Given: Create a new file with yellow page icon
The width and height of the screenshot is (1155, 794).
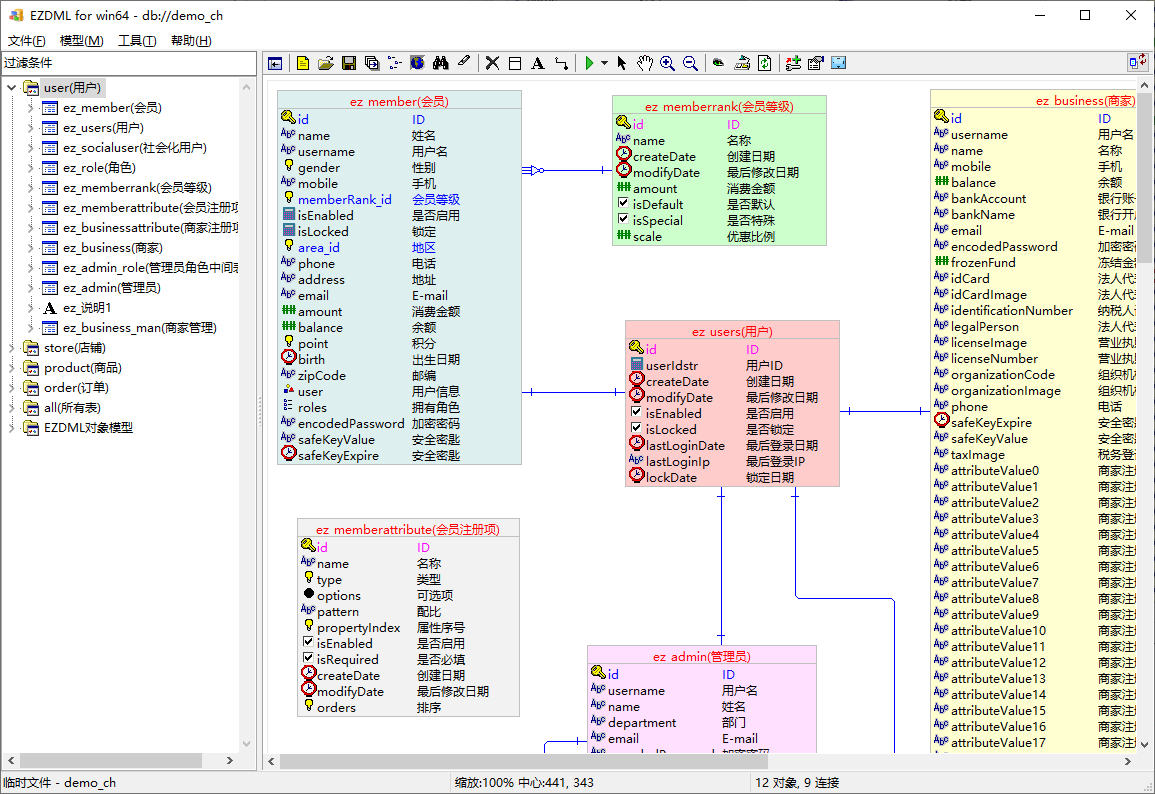Looking at the screenshot, I should (x=303, y=63).
